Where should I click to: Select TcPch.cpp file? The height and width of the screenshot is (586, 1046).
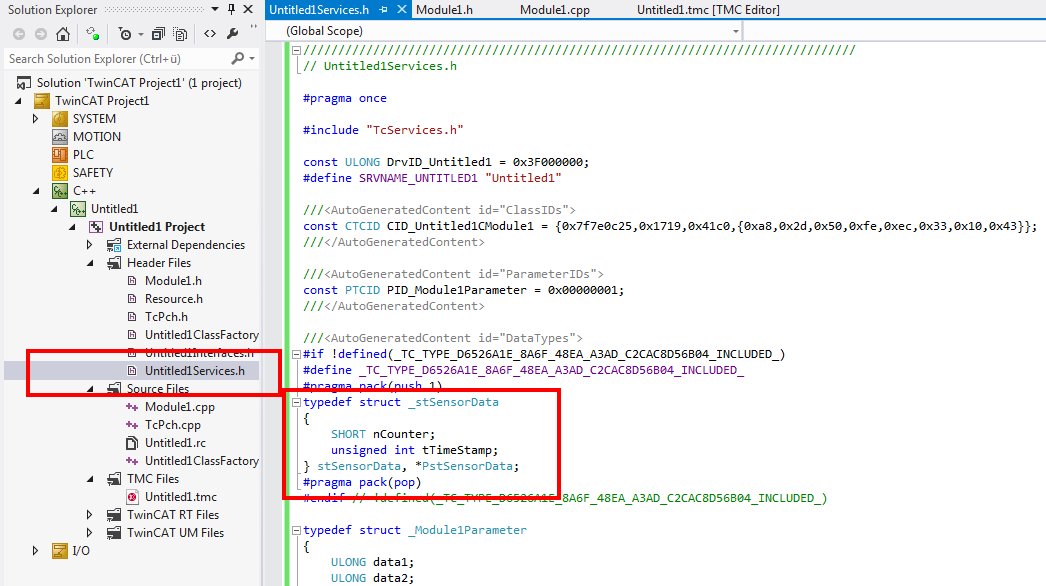172,425
